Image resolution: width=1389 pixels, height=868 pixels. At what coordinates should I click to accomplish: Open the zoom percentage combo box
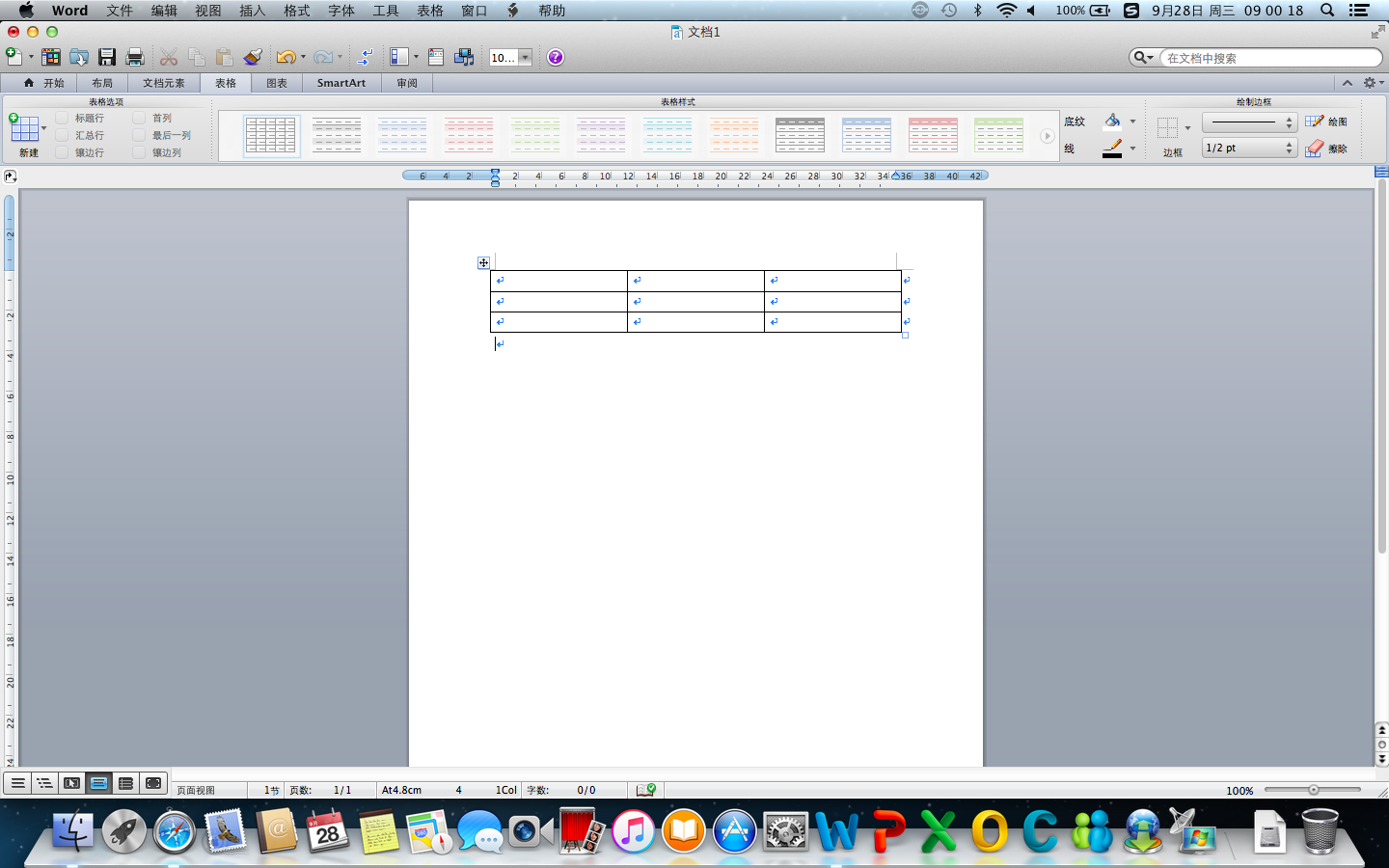click(x=510, y=58)
